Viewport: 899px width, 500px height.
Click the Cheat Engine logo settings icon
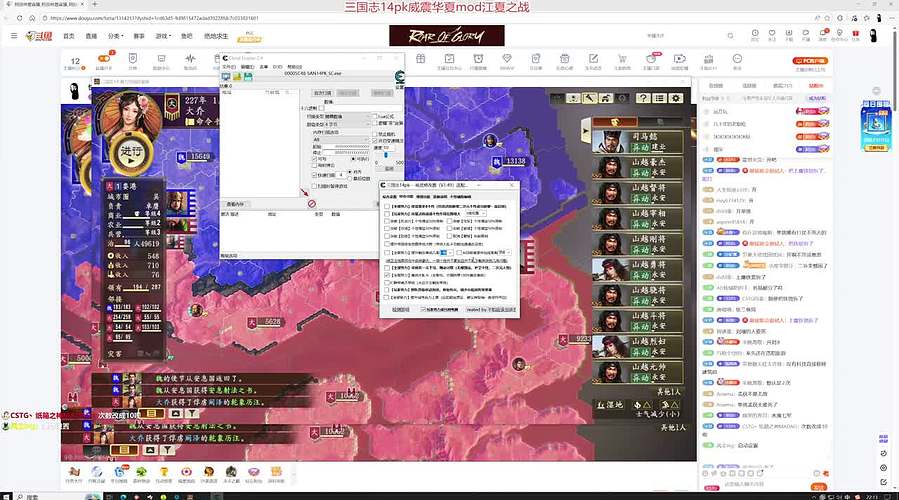[398, 77]
